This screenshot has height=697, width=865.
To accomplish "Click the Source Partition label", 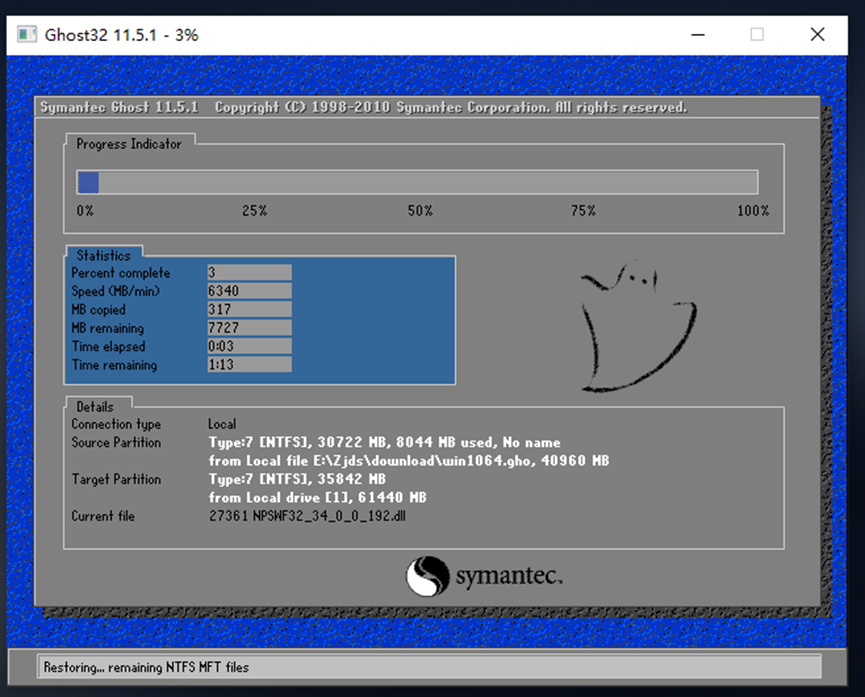I will click(116, 443).
